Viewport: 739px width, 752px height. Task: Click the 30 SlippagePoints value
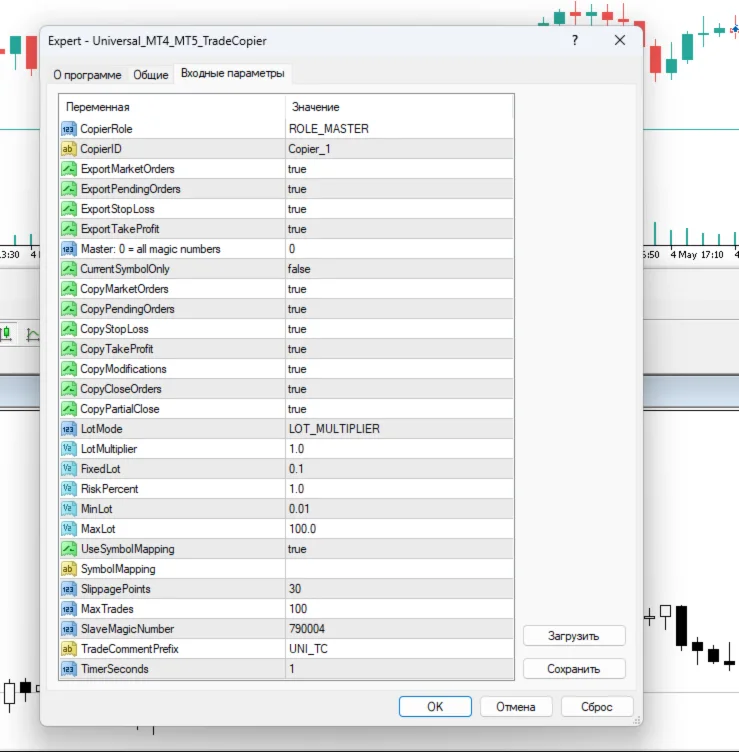(399, 589)
